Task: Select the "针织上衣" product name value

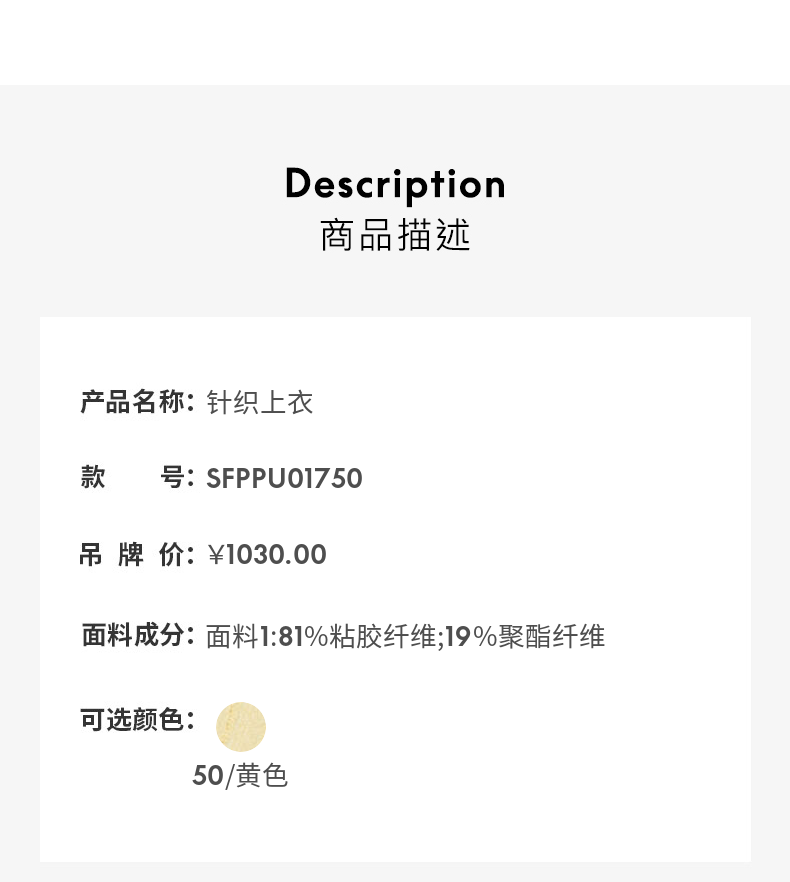Action: click(x=260, y=403)
